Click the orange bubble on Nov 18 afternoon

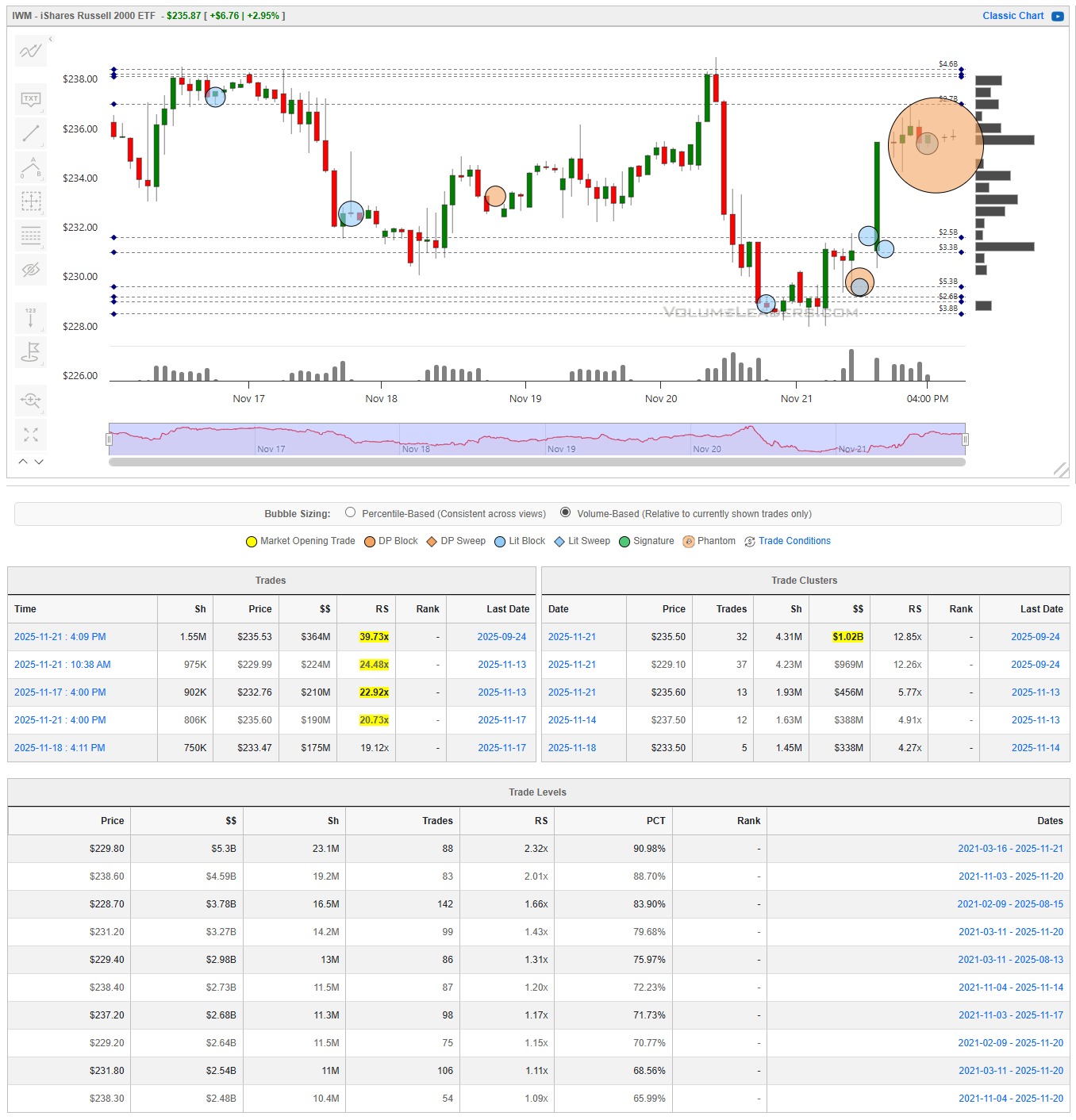click(495, 196)
